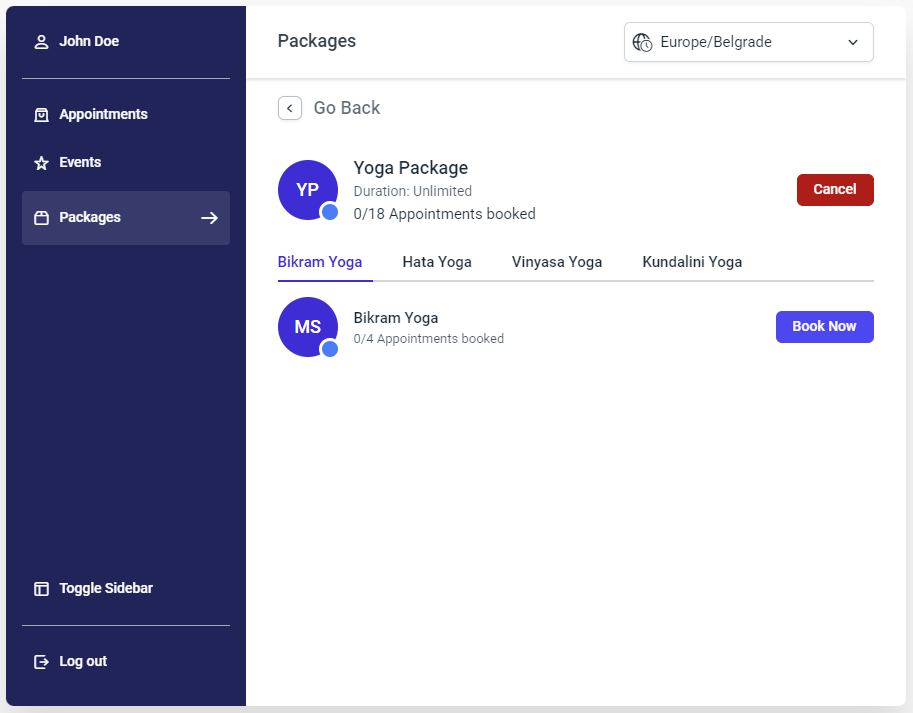Open Appointments via its sidebar icon
The image size is (913, 713).
coord(41,115)
